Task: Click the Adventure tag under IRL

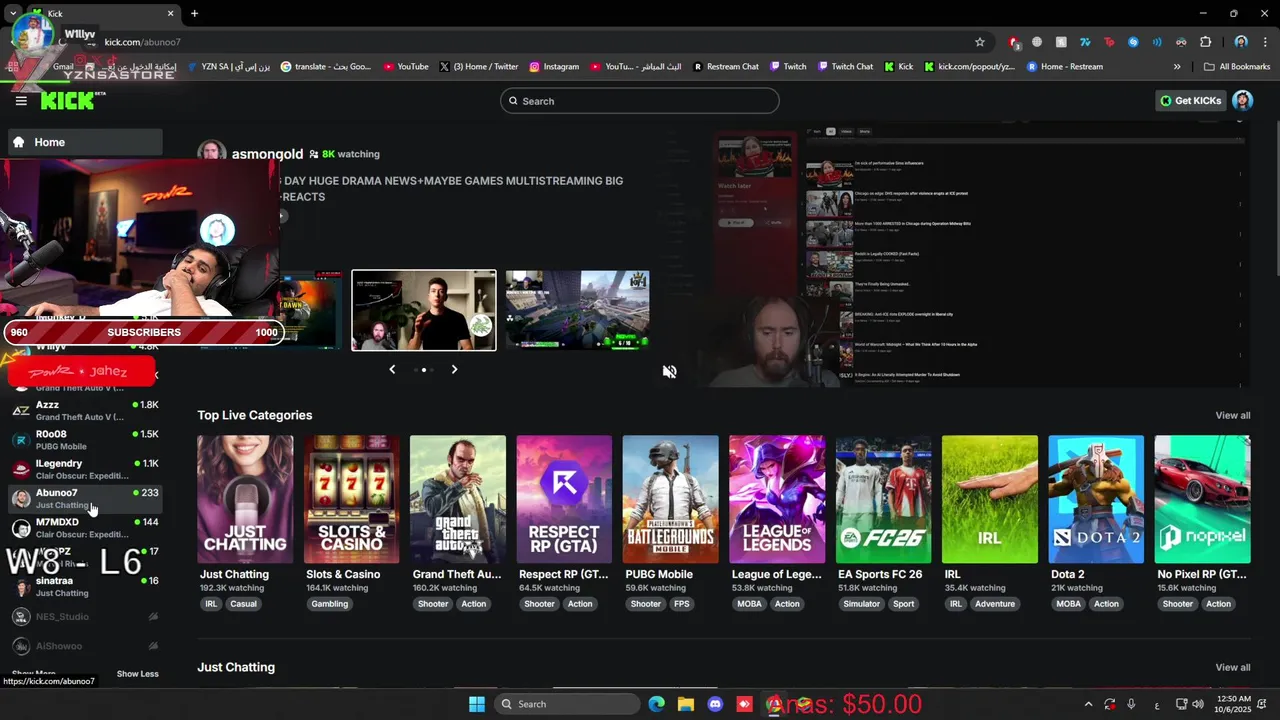Action: [x=995, y=604]
